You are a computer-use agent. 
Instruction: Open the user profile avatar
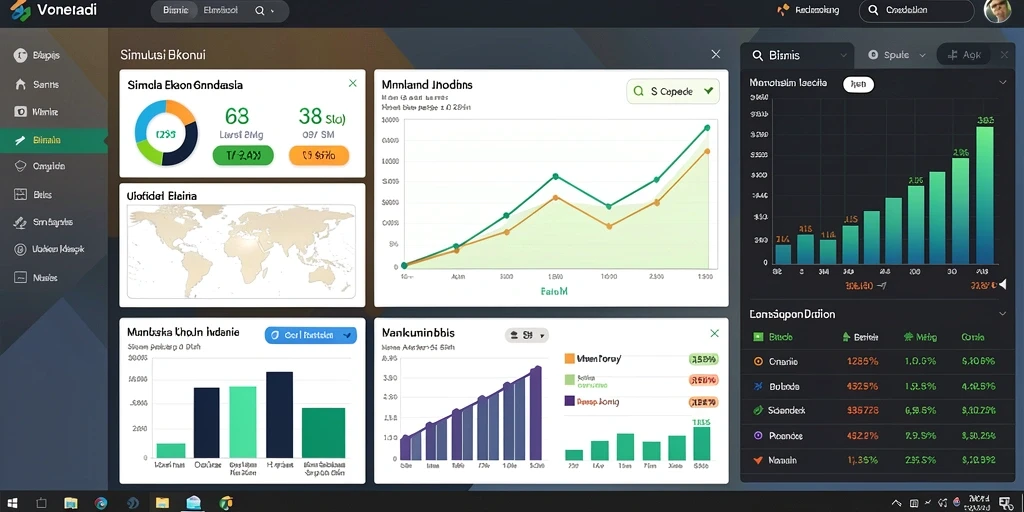click(x=997, y=10)
